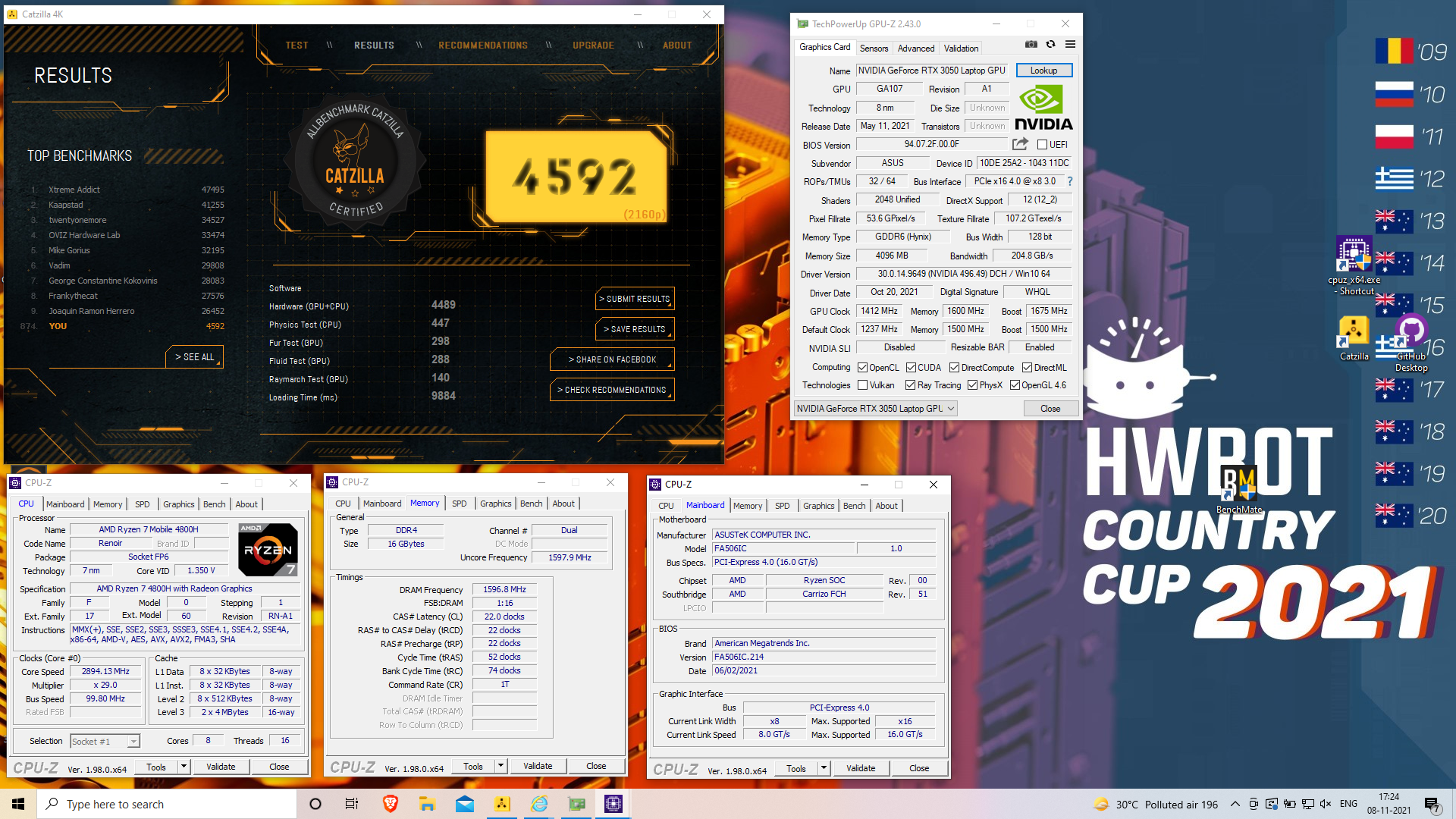Click the weather widget on the taskbar
This screenshot has height=819, width=1456.
[1156, 804]
